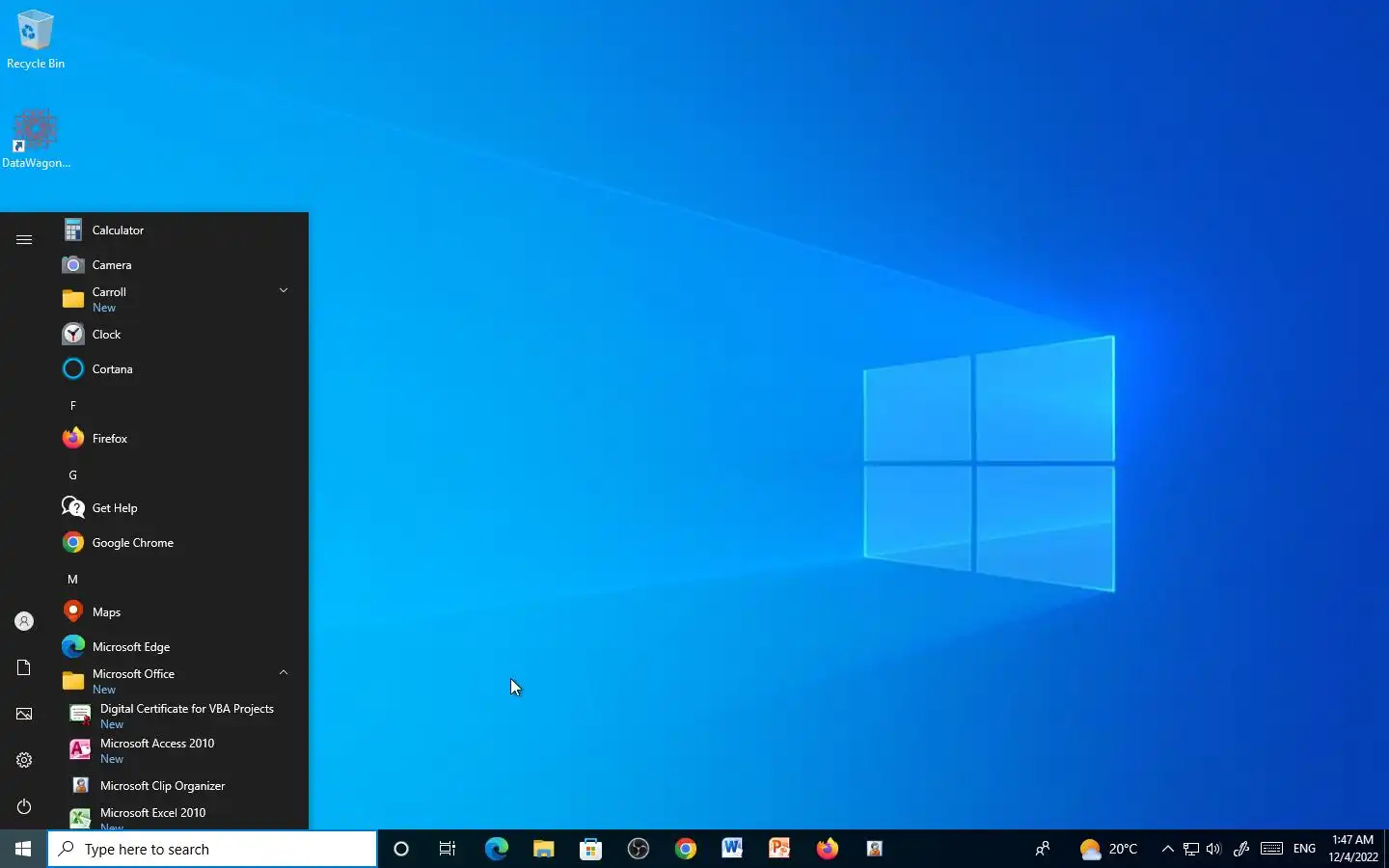Open the touch keyboard tray icon
Screen dimensions: 1389x868
[x=1271, y=849]
